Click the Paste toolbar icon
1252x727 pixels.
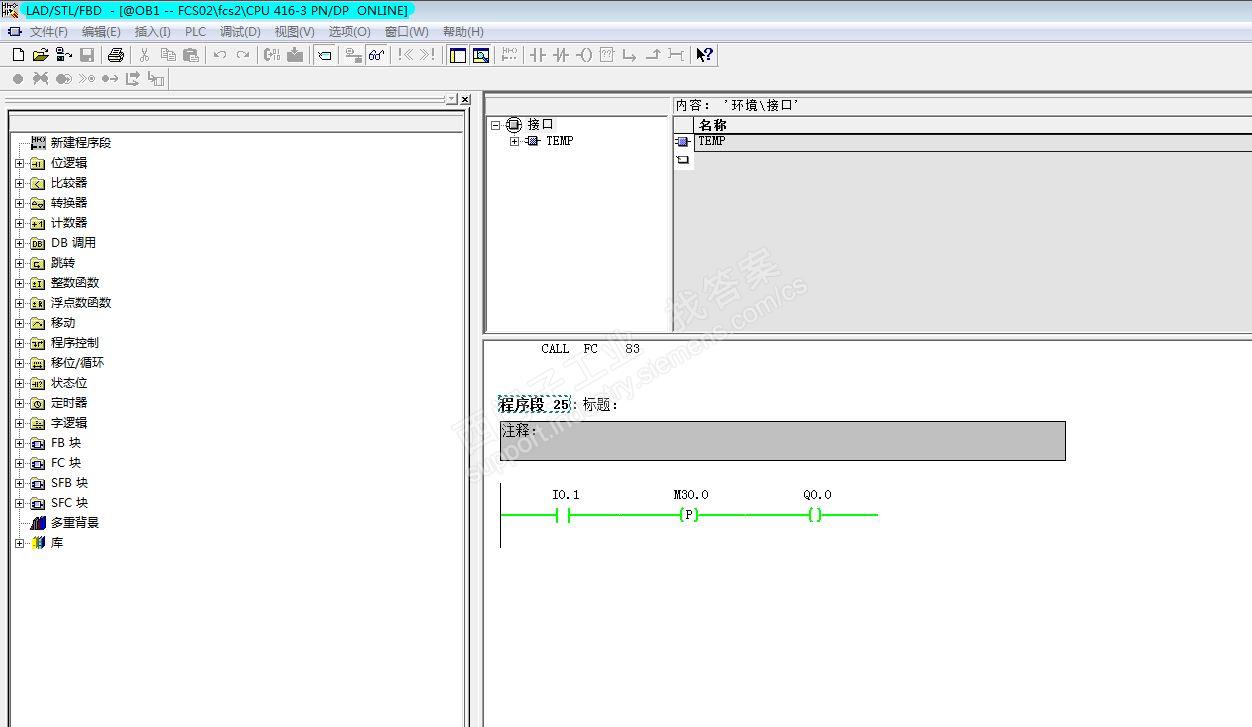pos(190,55)
